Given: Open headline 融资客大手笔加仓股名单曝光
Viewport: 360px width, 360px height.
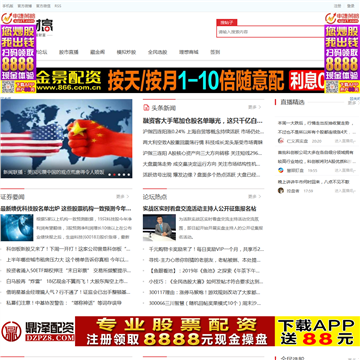Looking at the screenshot, I should tap(203, 120).
